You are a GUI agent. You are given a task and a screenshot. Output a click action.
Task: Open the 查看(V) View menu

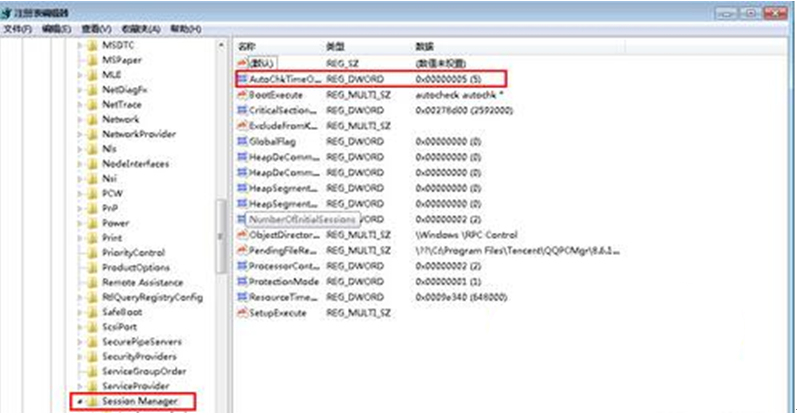click(x=95, y=29)
